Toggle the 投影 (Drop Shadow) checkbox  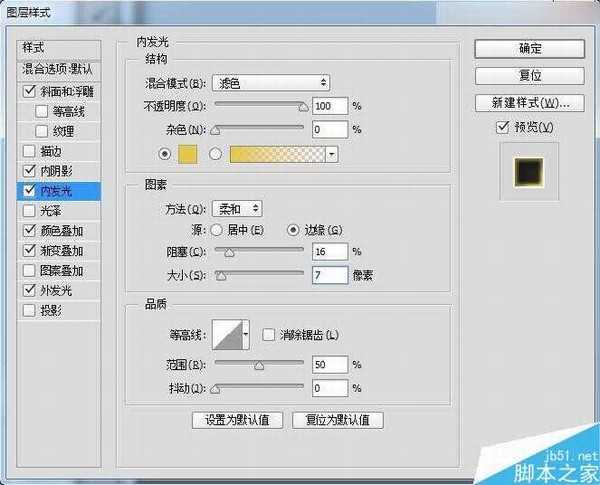27,309
